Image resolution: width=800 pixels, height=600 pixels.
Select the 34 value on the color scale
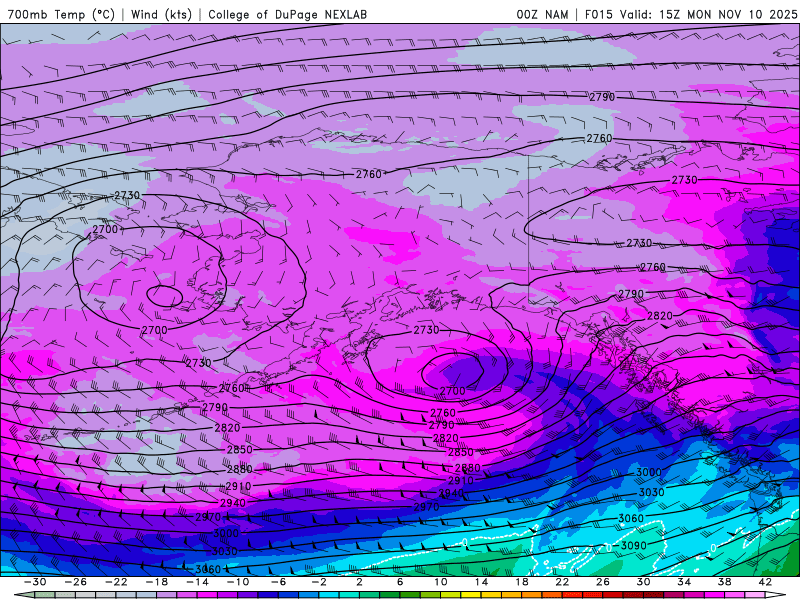coord(684,582)
